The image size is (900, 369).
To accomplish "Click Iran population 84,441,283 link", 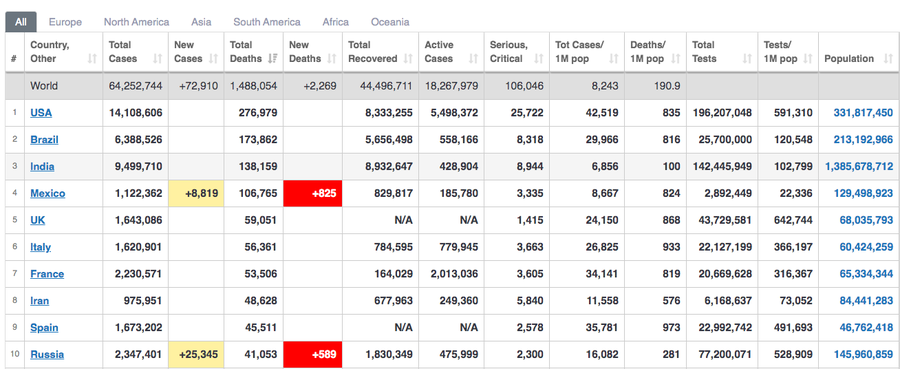I will point(866,301).
